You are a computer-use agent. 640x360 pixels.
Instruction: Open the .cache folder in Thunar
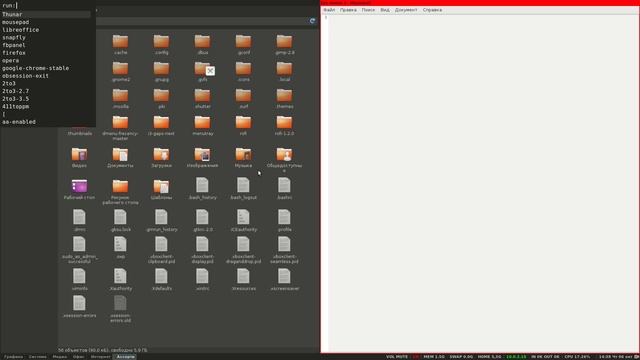pyautogui.click(x=120, y=44)
